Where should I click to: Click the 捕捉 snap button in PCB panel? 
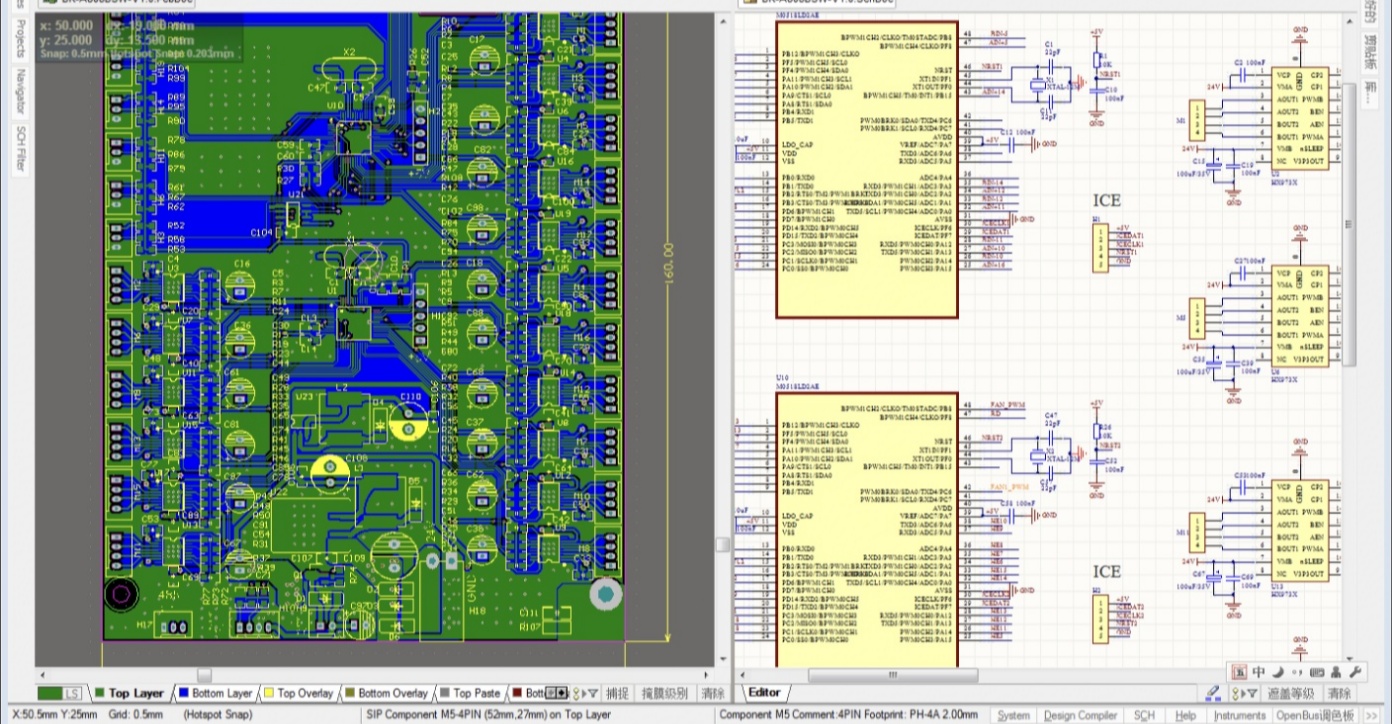coord(618,693)
